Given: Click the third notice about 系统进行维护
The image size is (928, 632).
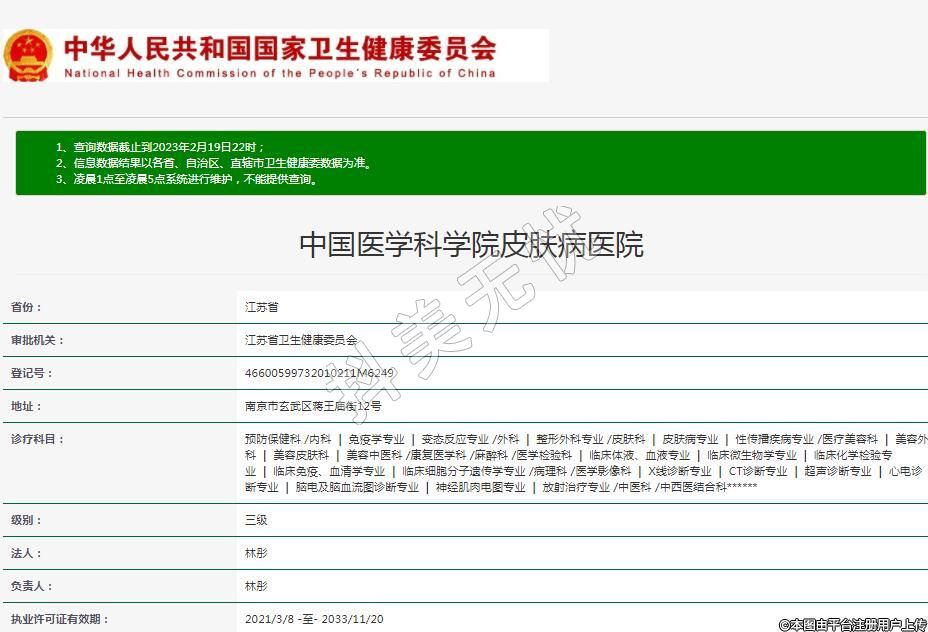Looking at the screenshot, I should pos(187,180).
